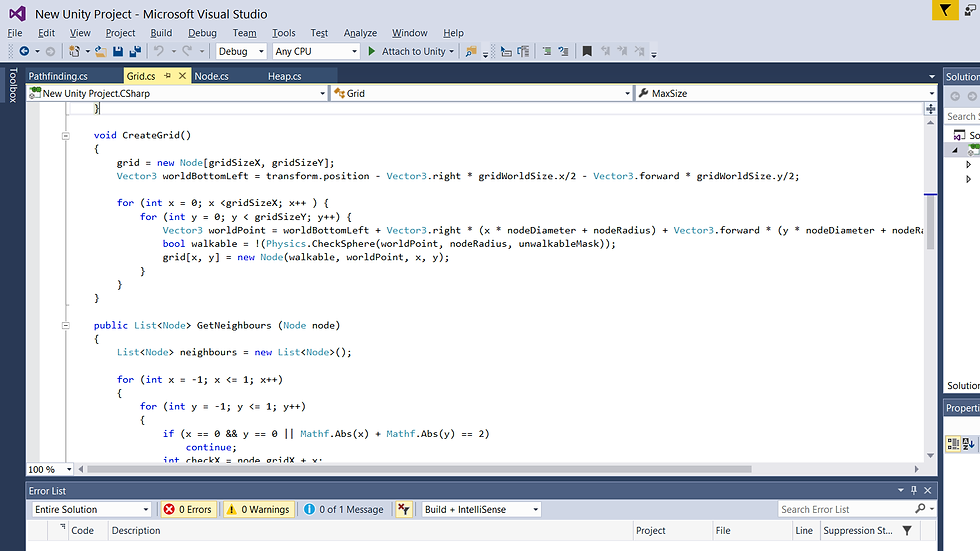Toggle the 0 Warnings filter button
This screenshot has width=980, height=551.
coord(259,509)
